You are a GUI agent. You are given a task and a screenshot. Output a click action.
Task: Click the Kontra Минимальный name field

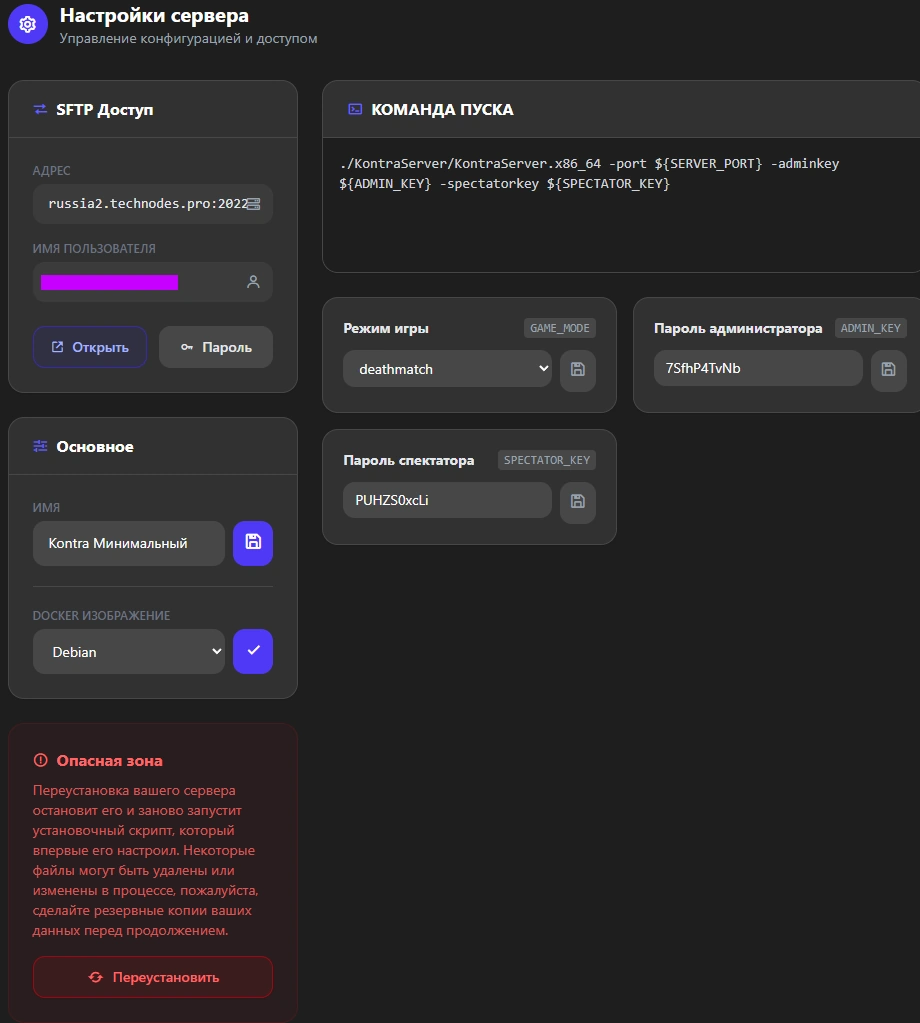[x=129, y=543]
